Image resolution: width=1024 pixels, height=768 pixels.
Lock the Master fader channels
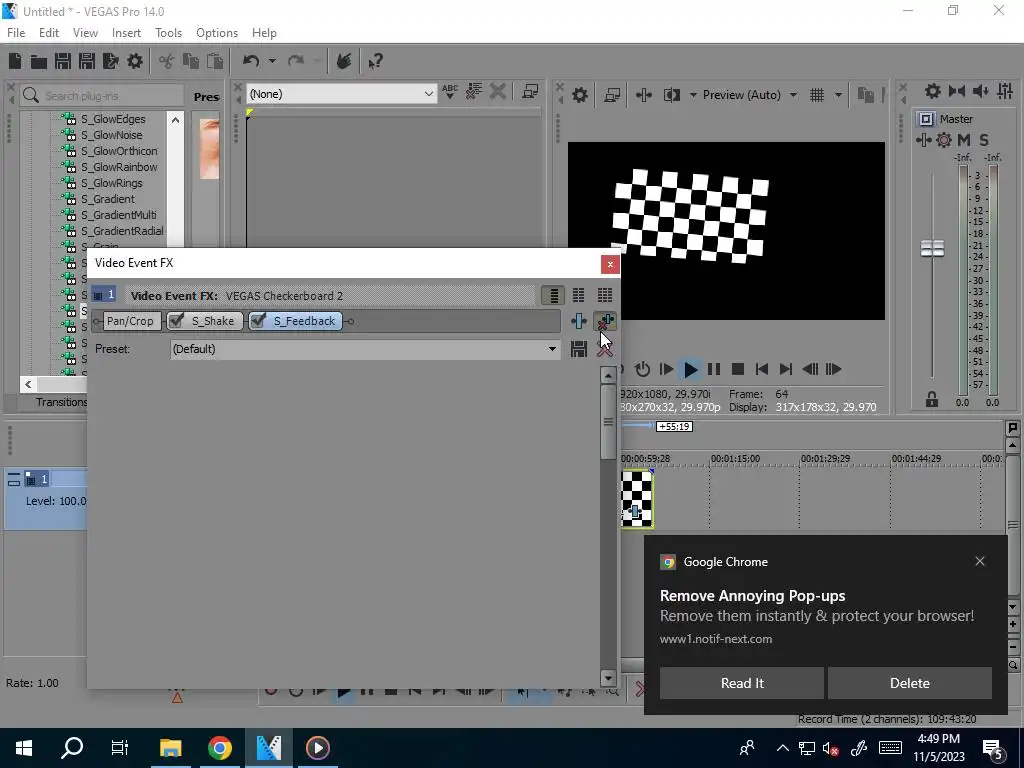(x=932, y=399)
